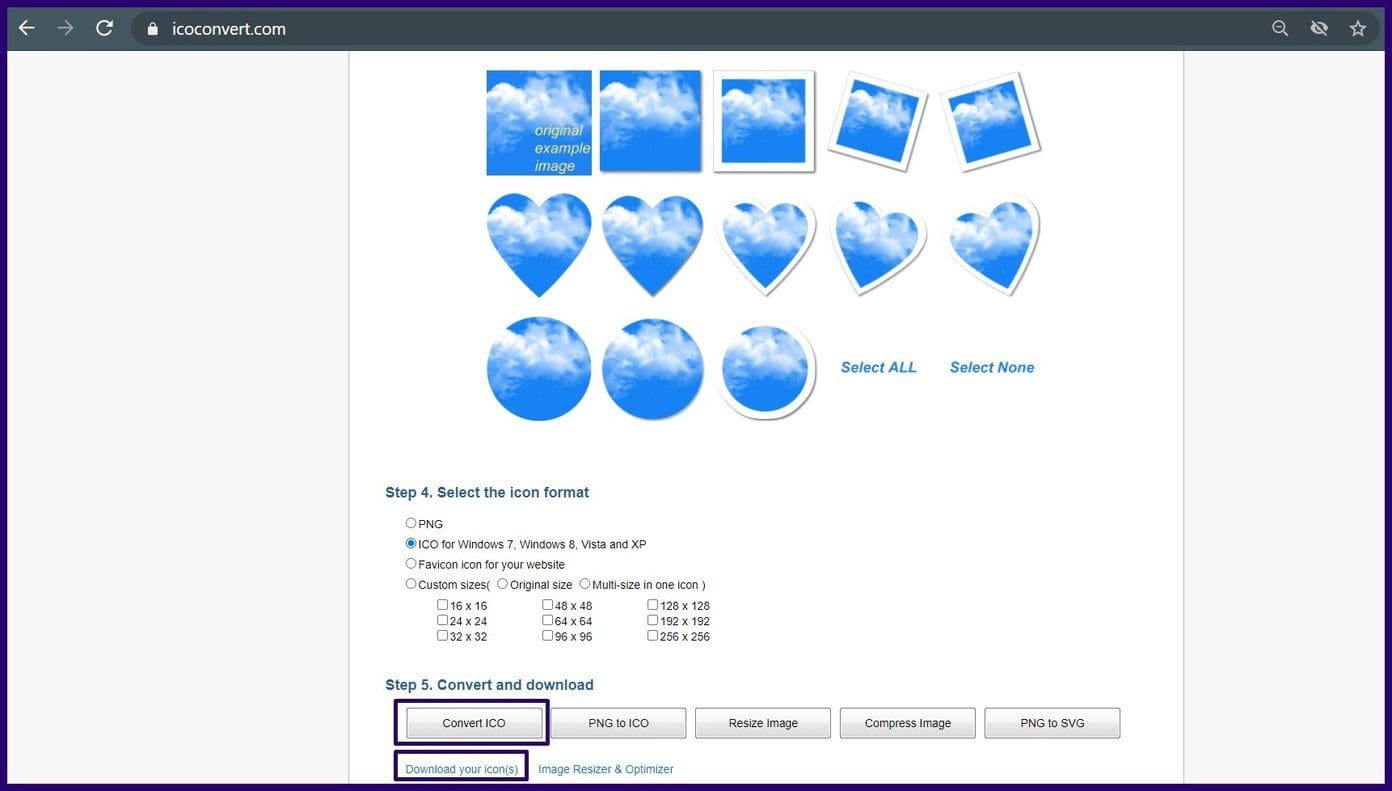Image resolution: width=1392 pixels, height=791 pixels.
Task: Click the icoconvert.com address bar text
Action: (x=229, y=29)
